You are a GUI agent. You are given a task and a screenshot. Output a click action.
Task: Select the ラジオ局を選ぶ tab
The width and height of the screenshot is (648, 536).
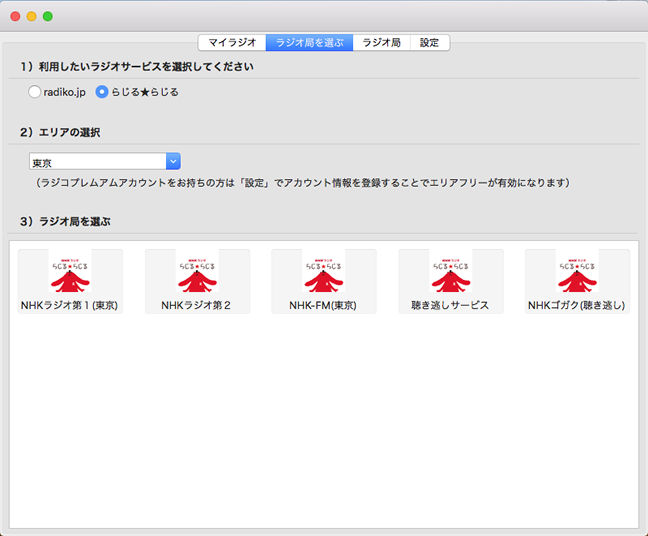click(x=309, y=43)
